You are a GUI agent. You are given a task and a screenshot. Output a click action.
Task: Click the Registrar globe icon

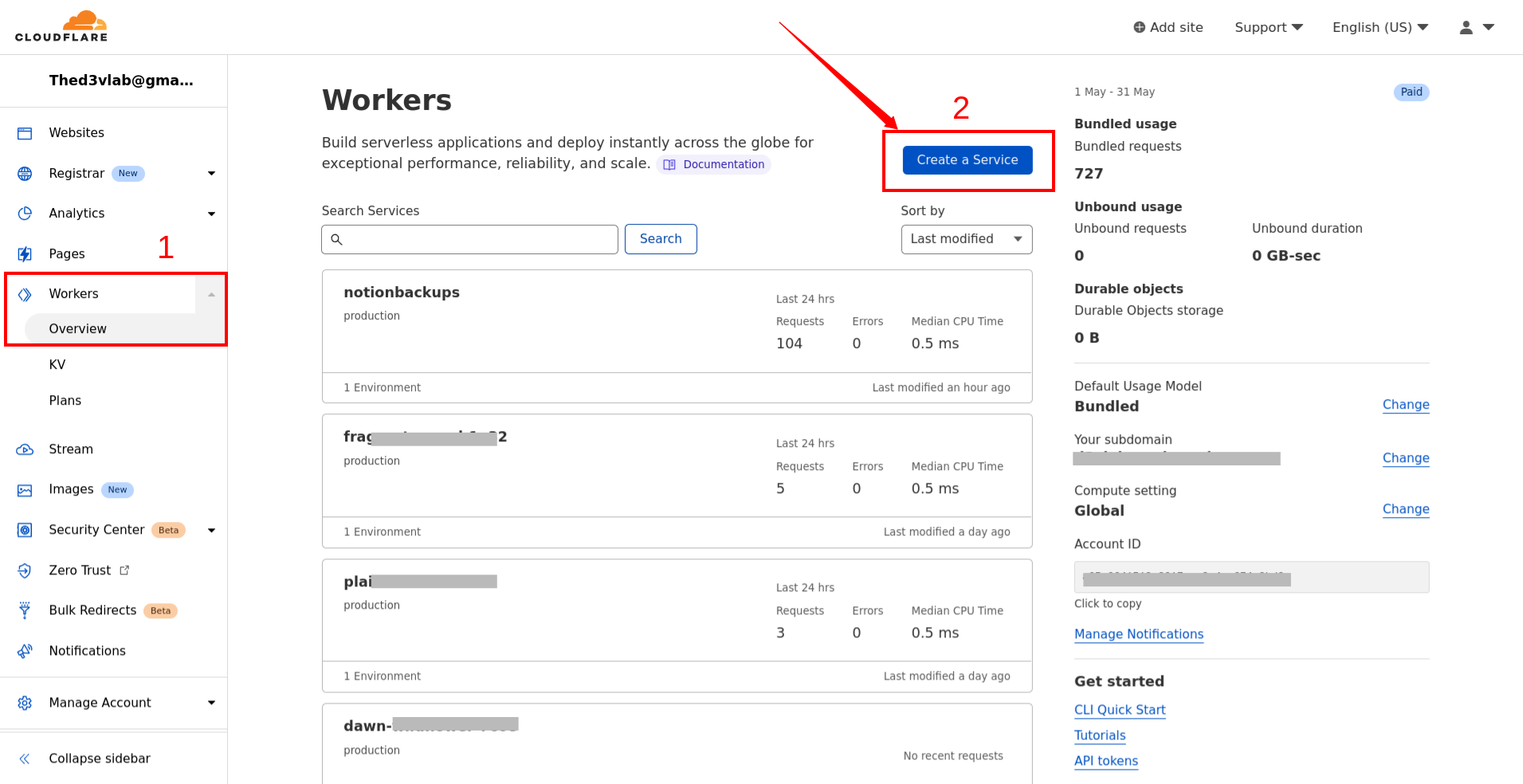[25, 174]
